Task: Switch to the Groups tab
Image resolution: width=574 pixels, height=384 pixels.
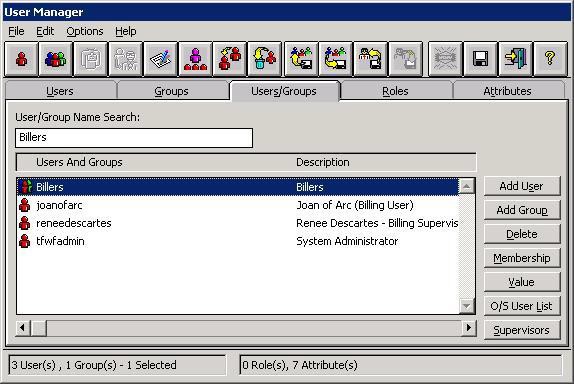Action: pos(171,91)
